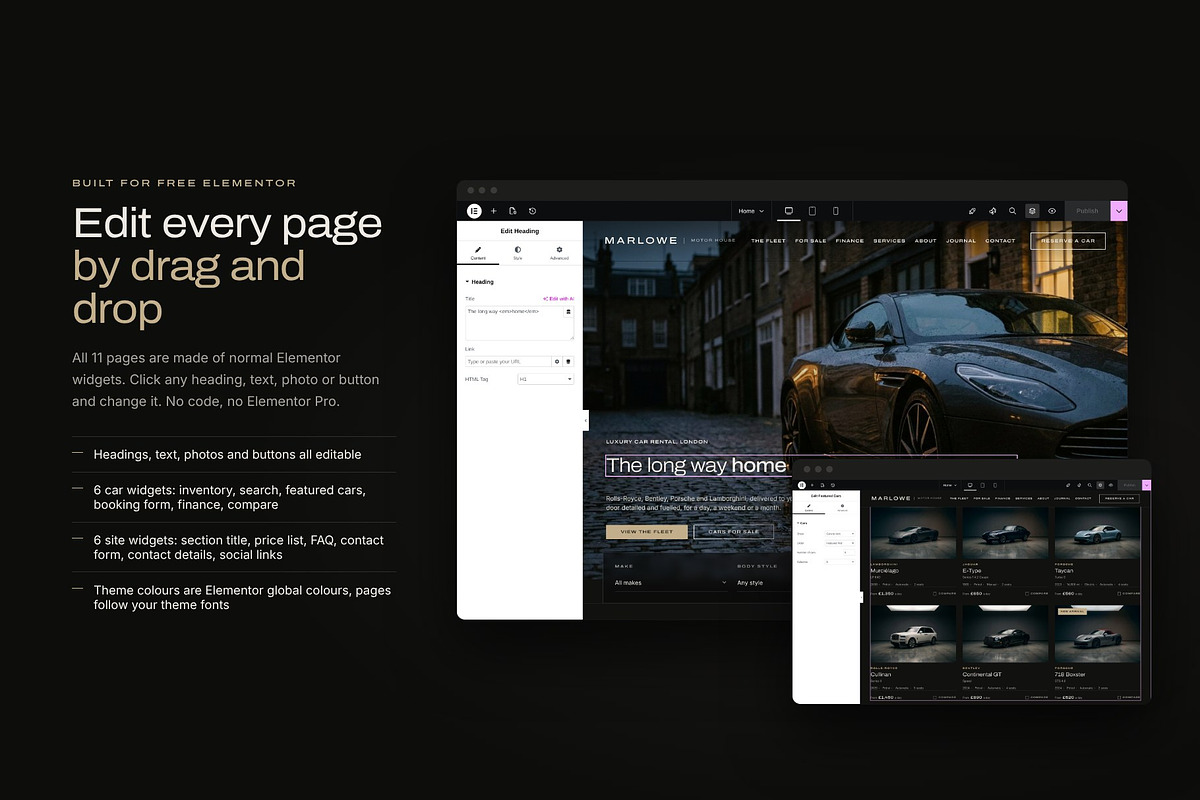Click the Taycan car thumbnail
Image resolution: width=1200 pixels, height=800 pixels.
[1097, 533]
